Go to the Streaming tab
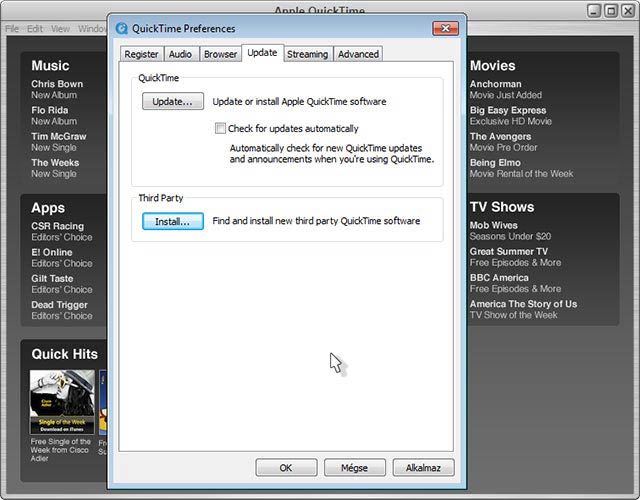The image size is (640, 500). pyautogui.click(x=308, y=54)
